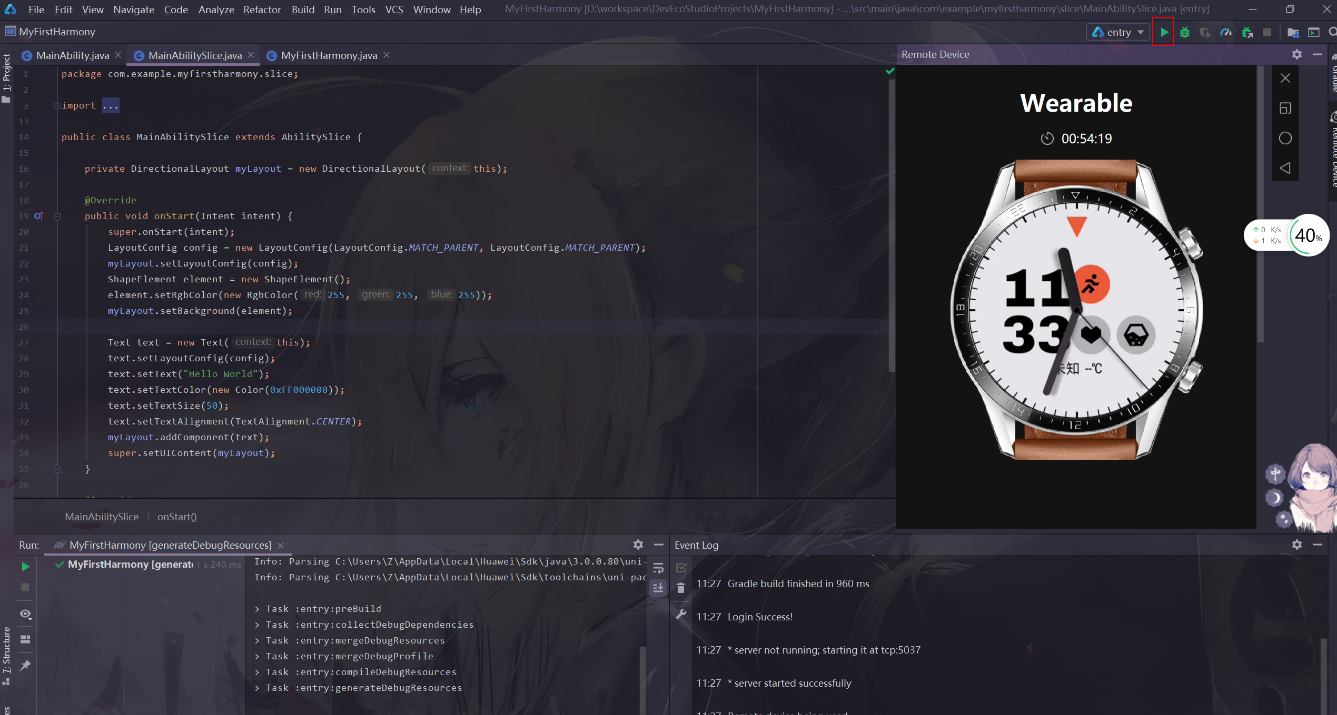Tap the gray hexagon icon on watch face
Viewport: 1337px width, 715px height.
(1135, 335)
